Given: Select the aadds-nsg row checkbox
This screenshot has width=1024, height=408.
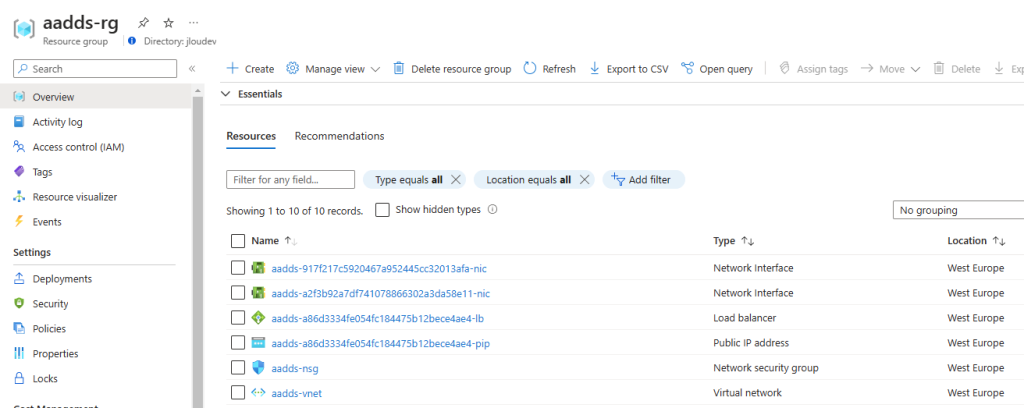Looking at the screenshot, I should click(x=238, y=368).
